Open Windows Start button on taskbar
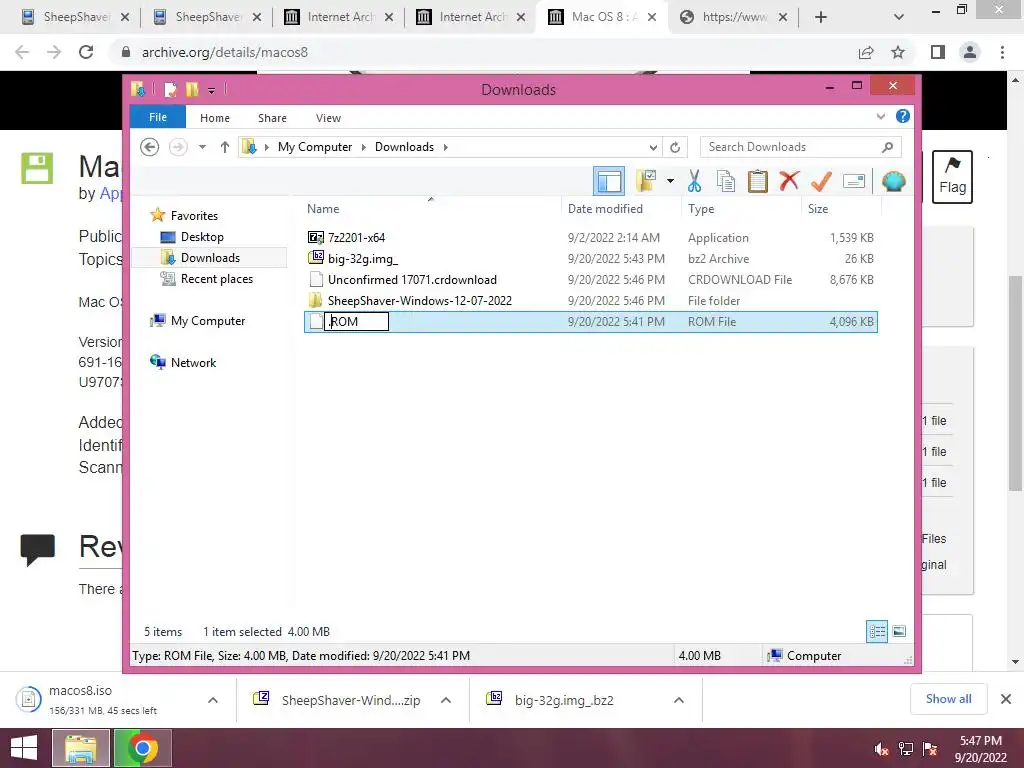This screenshot has width=1024, height=768. point(24,748)
